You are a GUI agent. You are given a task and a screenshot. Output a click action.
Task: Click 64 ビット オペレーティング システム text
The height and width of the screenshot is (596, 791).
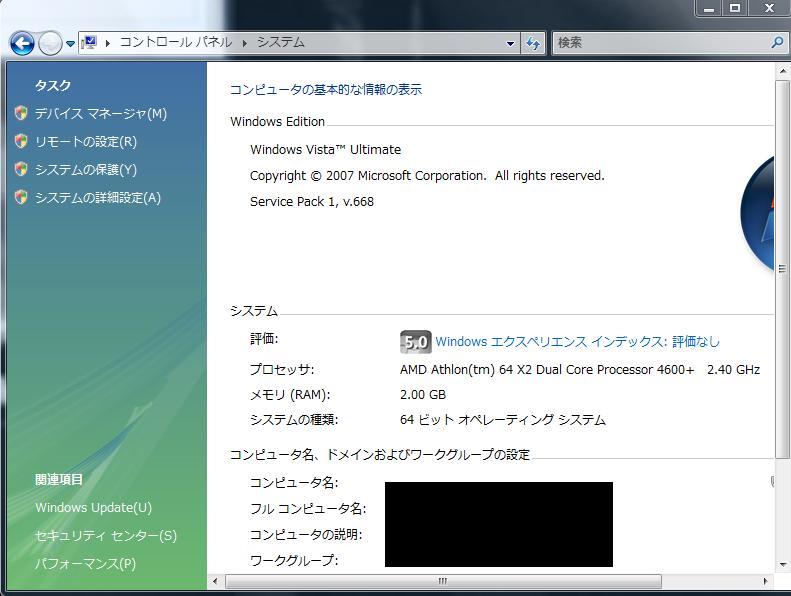click(x=503, y=420)
